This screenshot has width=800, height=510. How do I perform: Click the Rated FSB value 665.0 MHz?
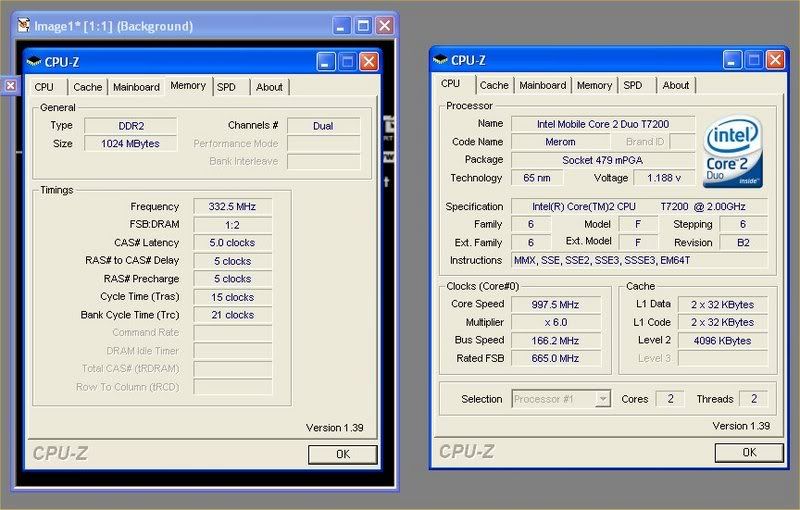point(556,359)
